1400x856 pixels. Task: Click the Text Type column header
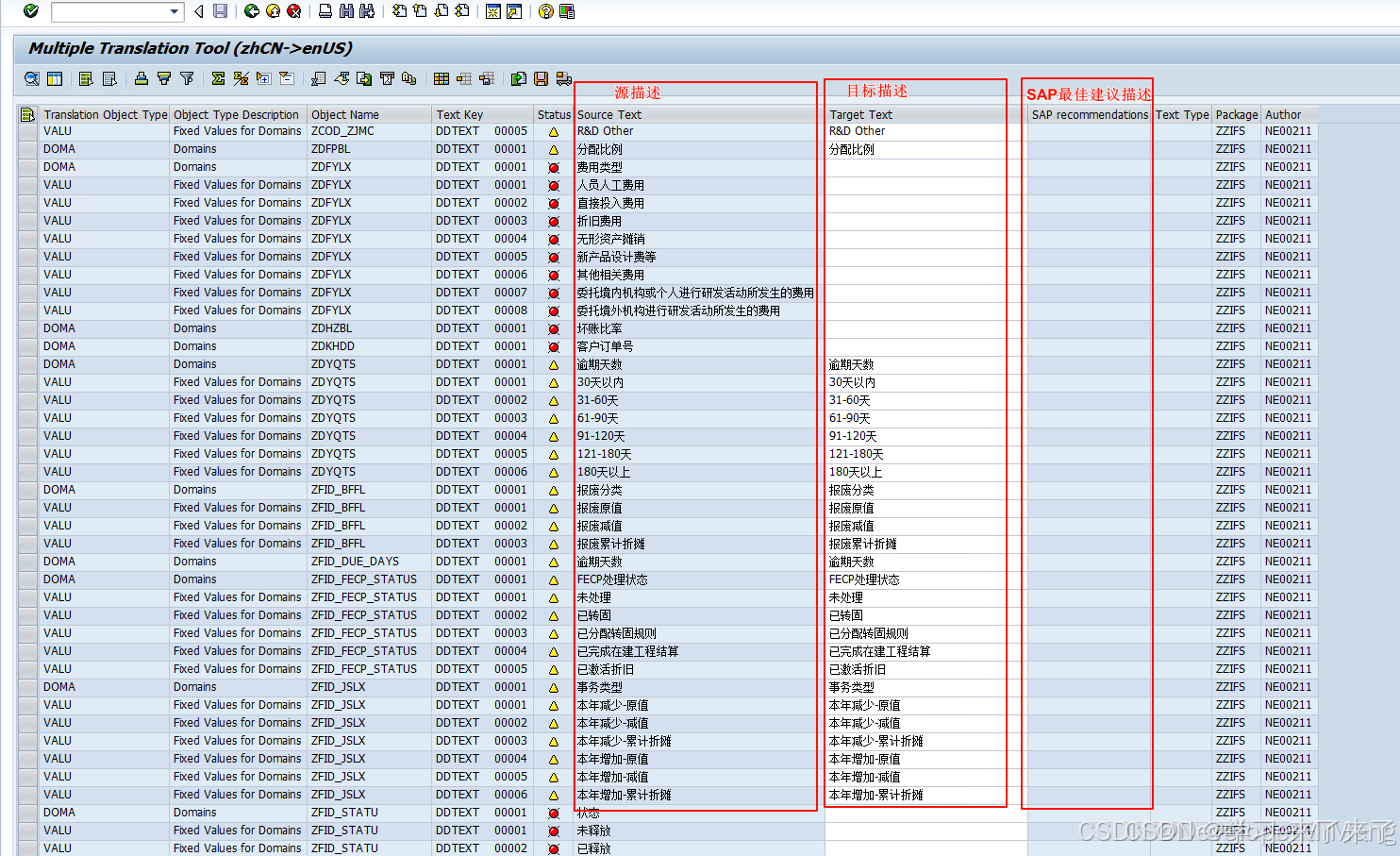(1182, 114)
